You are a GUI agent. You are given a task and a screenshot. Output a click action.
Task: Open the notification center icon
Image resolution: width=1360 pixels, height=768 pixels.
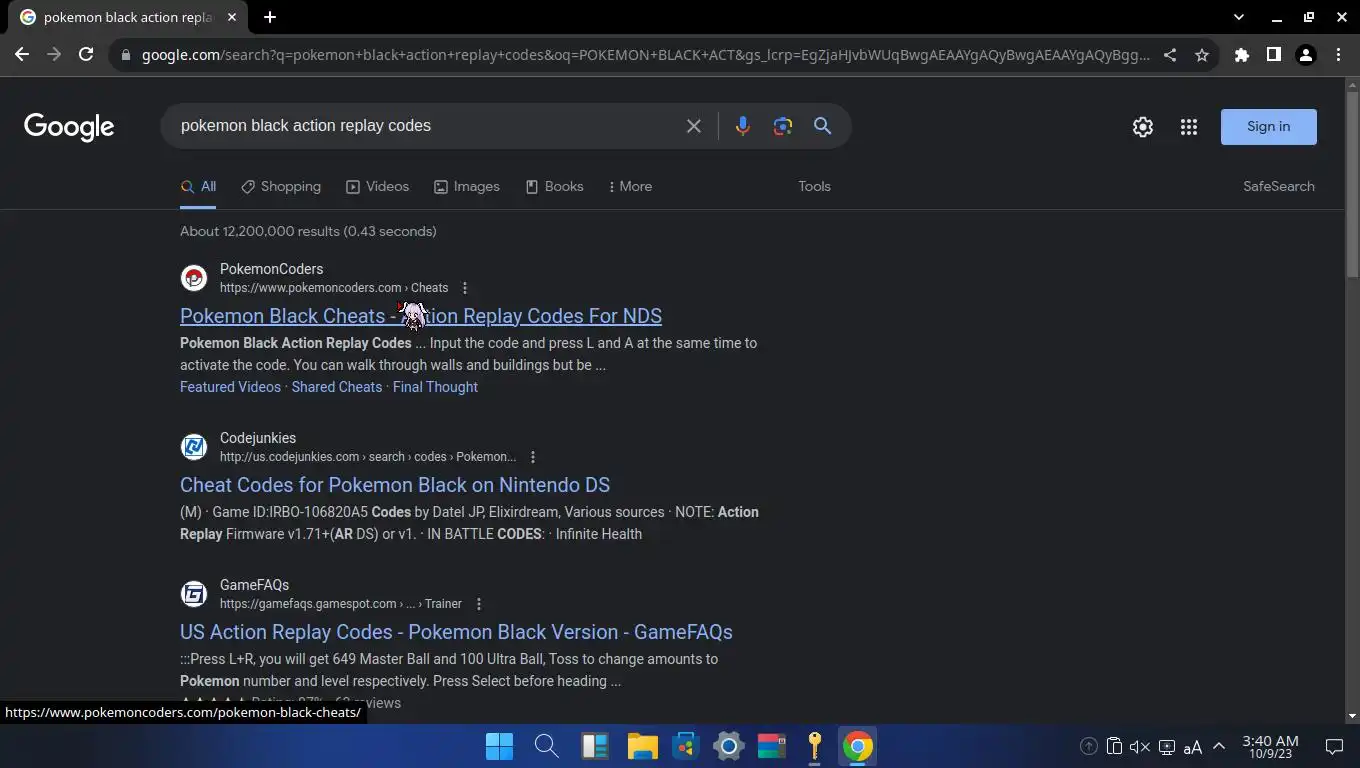tap(1334, 747)
